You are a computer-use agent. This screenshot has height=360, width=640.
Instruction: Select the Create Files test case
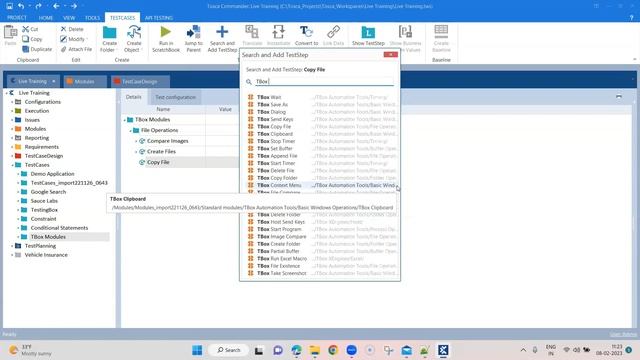[161, 151]
